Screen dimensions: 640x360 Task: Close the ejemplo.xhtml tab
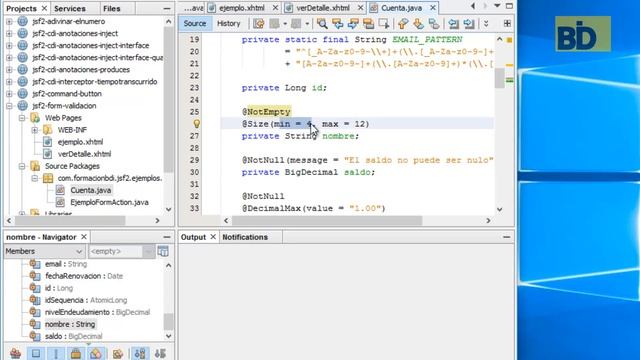point(276,8)
